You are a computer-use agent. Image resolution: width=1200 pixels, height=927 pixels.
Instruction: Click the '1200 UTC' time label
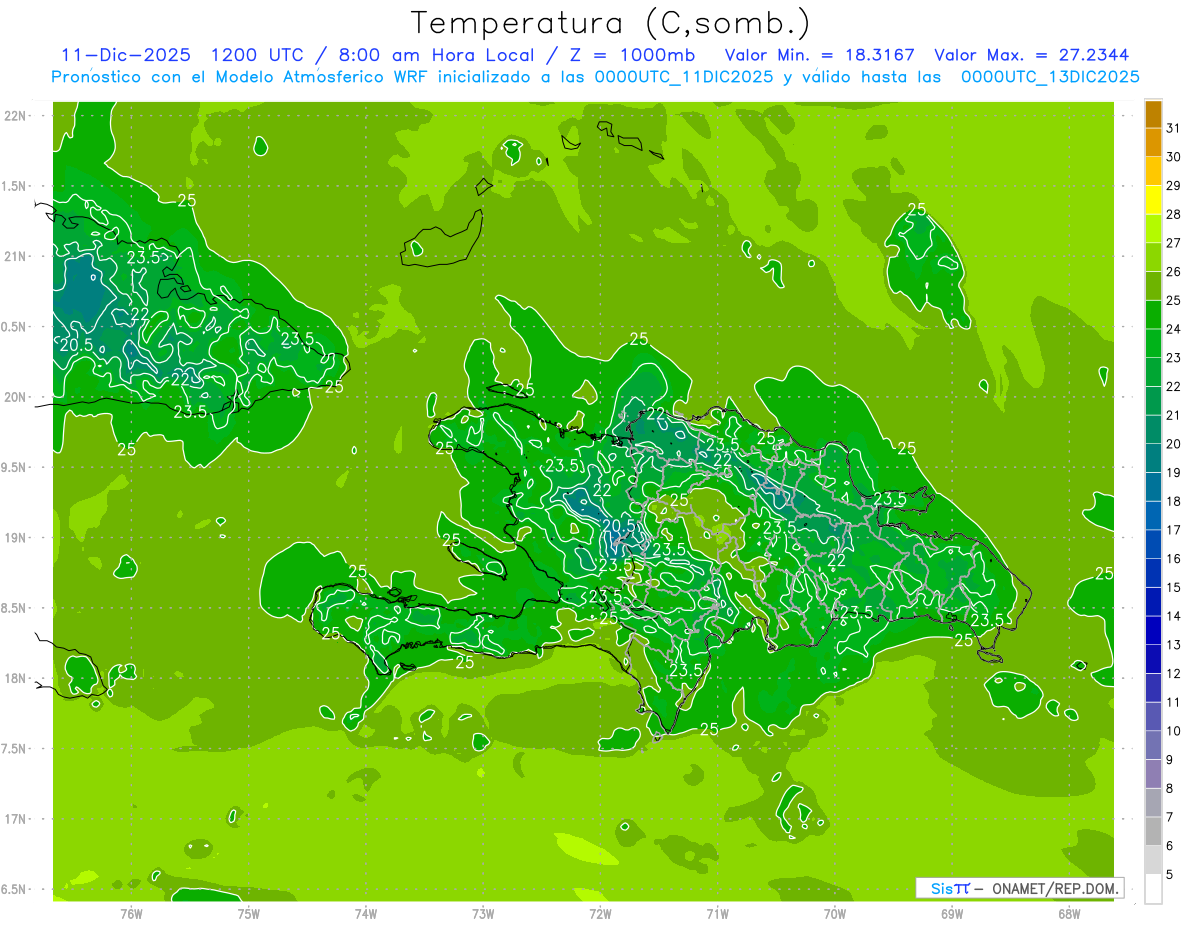click(258, 56)
